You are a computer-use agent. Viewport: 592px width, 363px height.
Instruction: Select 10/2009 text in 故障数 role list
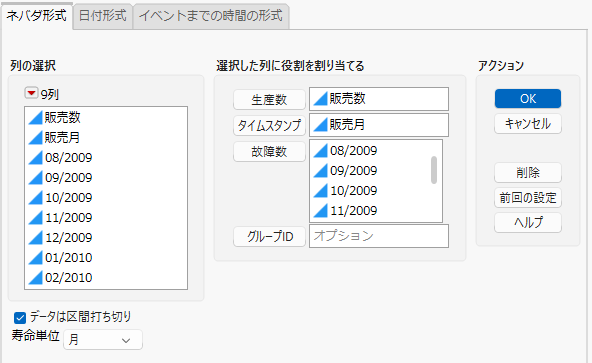click(x=354, y=191)
